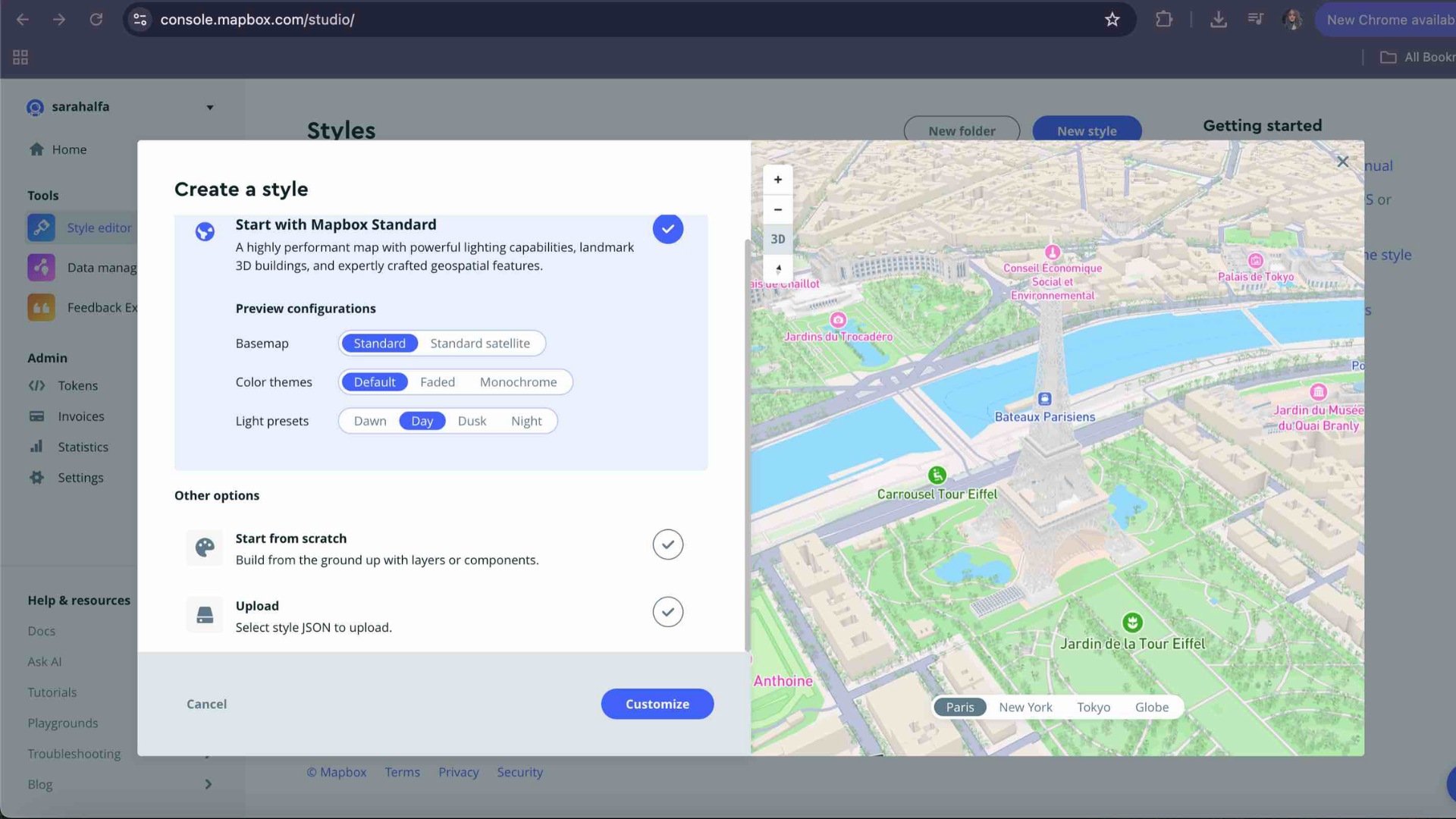The width and height of the screenshot is (1456, 819).
Task: Toggle the 3D view map control
Action: (777, 239)
